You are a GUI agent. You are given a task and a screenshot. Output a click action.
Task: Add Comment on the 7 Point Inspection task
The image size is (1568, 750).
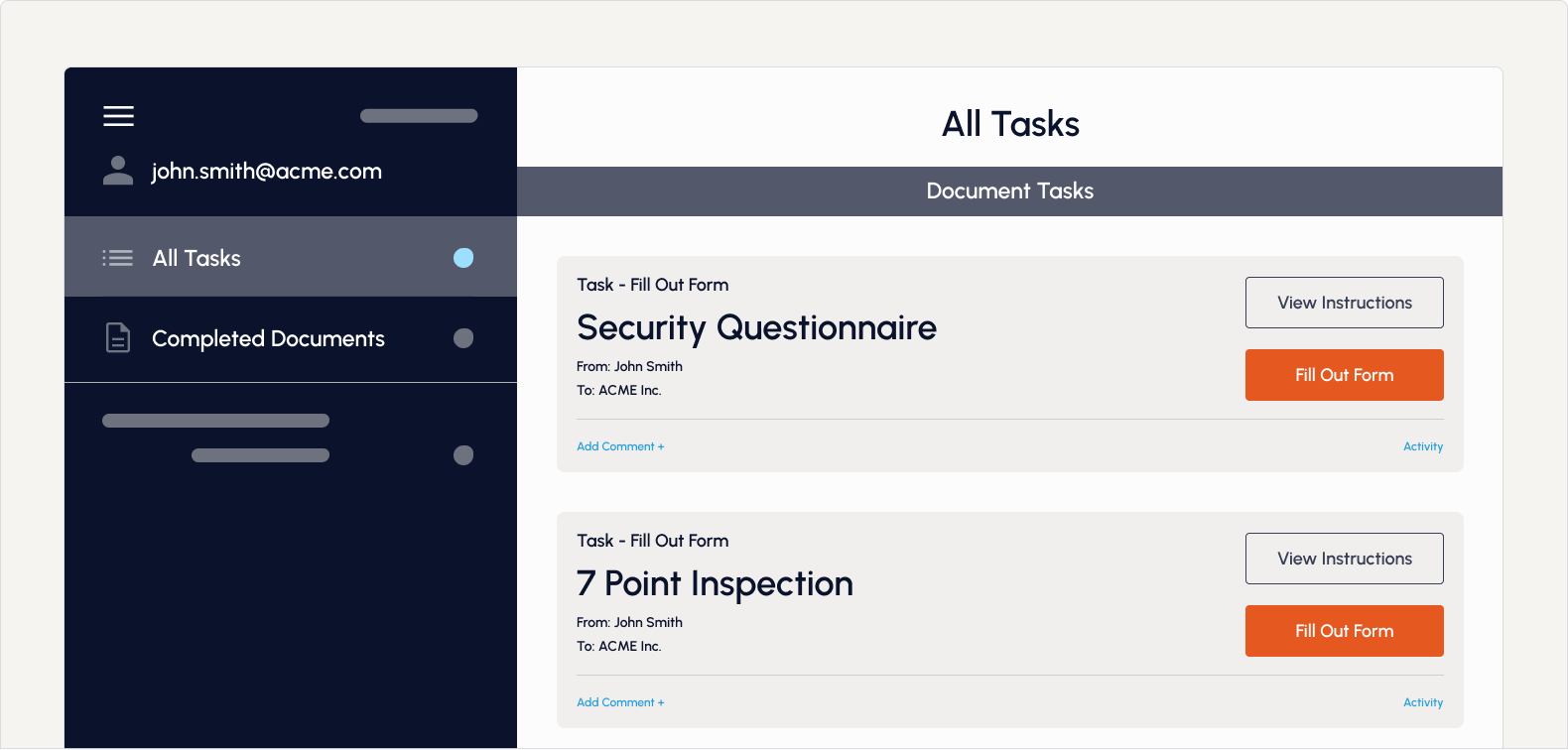[620, 702]
